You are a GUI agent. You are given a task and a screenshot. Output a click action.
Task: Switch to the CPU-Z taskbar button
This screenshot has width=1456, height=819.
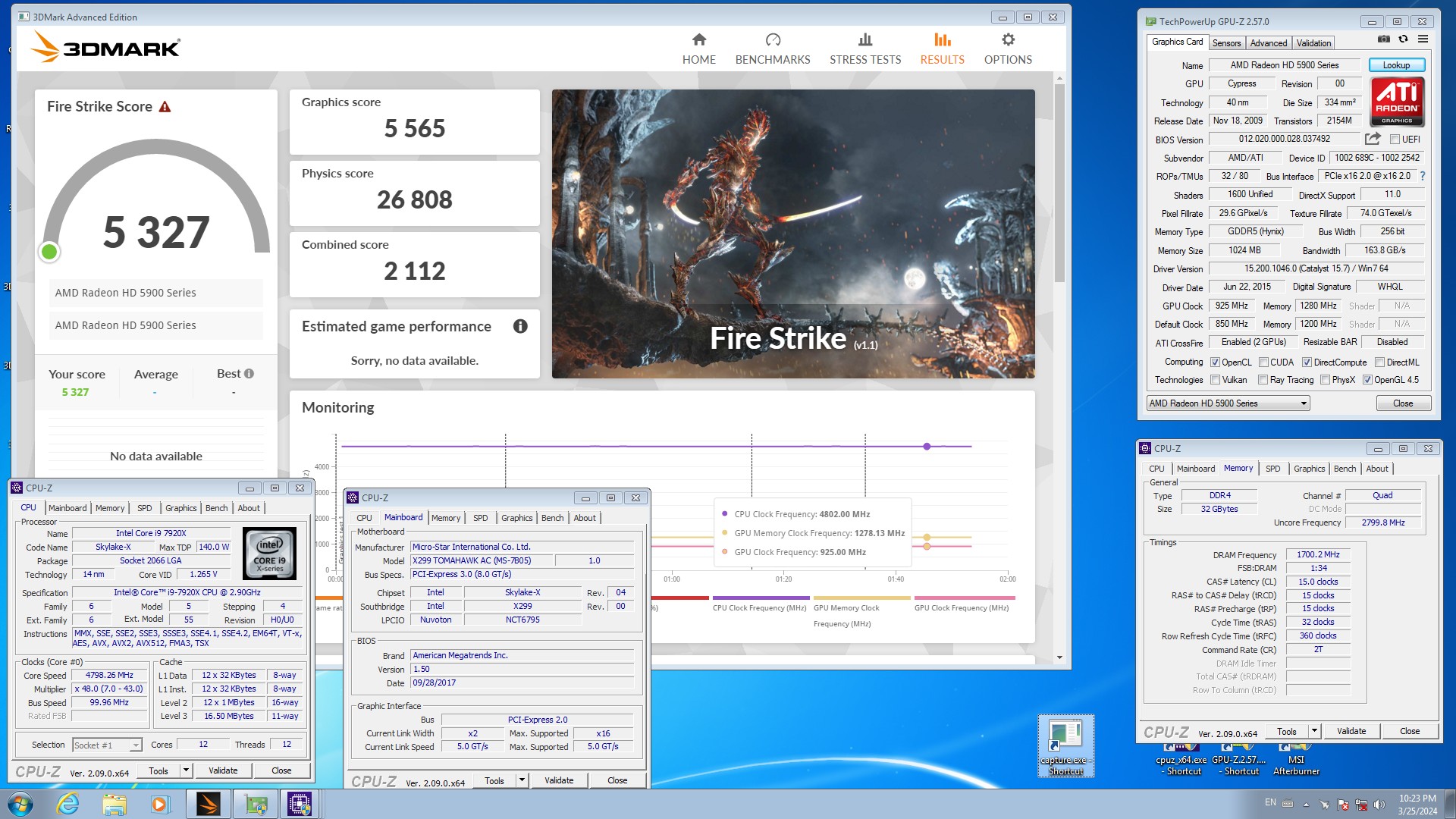click(300, 804)
